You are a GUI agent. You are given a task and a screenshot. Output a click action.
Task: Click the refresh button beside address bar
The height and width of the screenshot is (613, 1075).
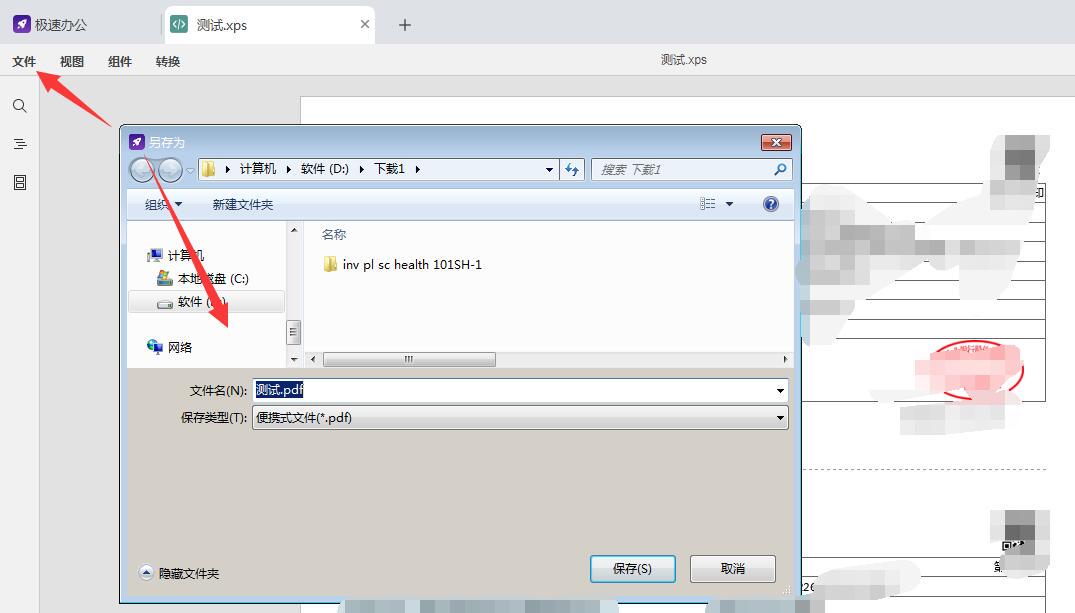572,169
